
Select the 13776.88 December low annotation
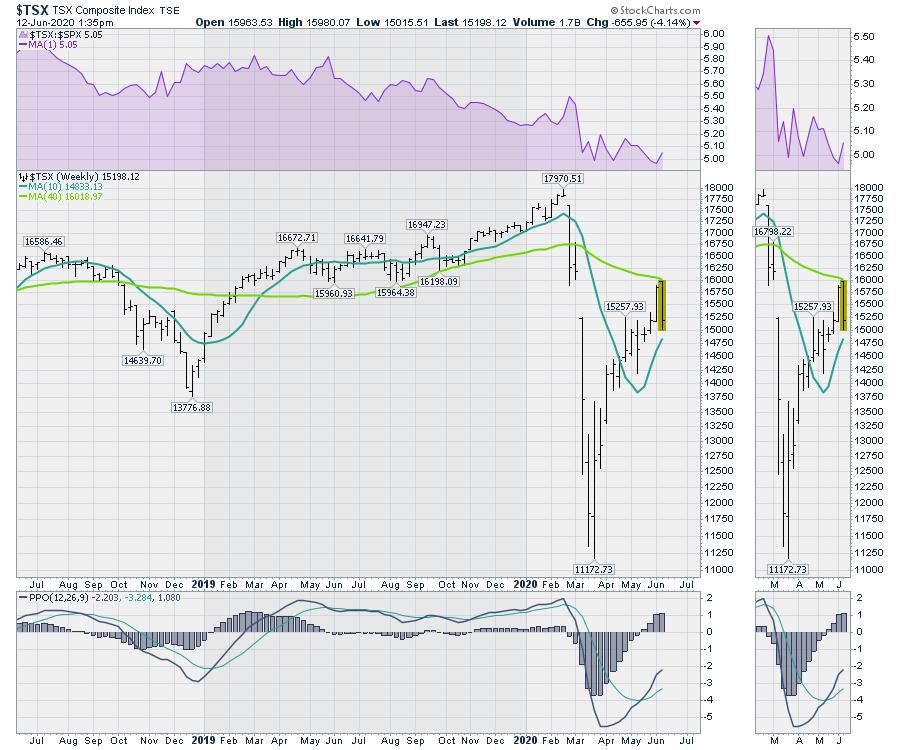(x=193, y=406)
